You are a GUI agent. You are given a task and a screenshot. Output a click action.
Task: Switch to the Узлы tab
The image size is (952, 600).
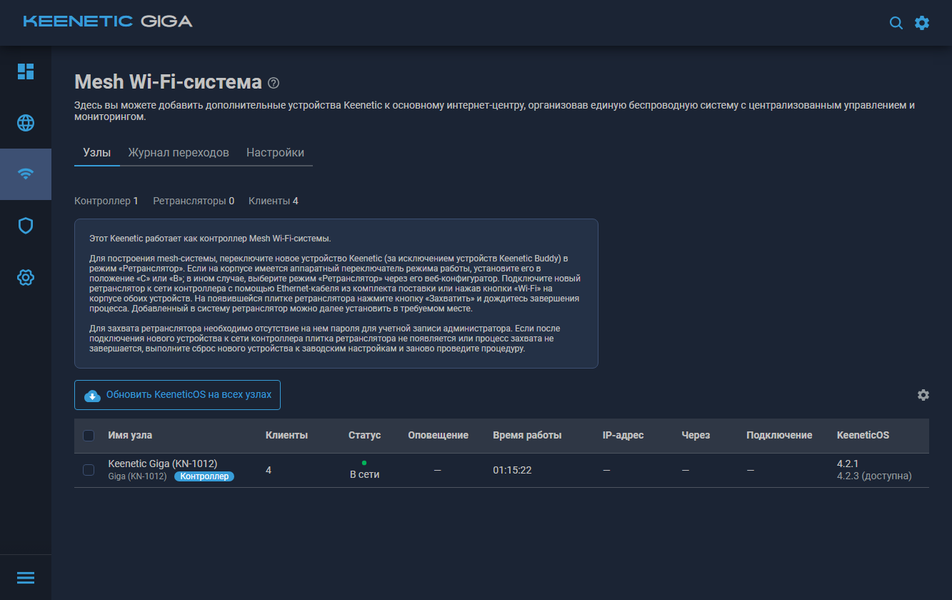tap(97, 152)
